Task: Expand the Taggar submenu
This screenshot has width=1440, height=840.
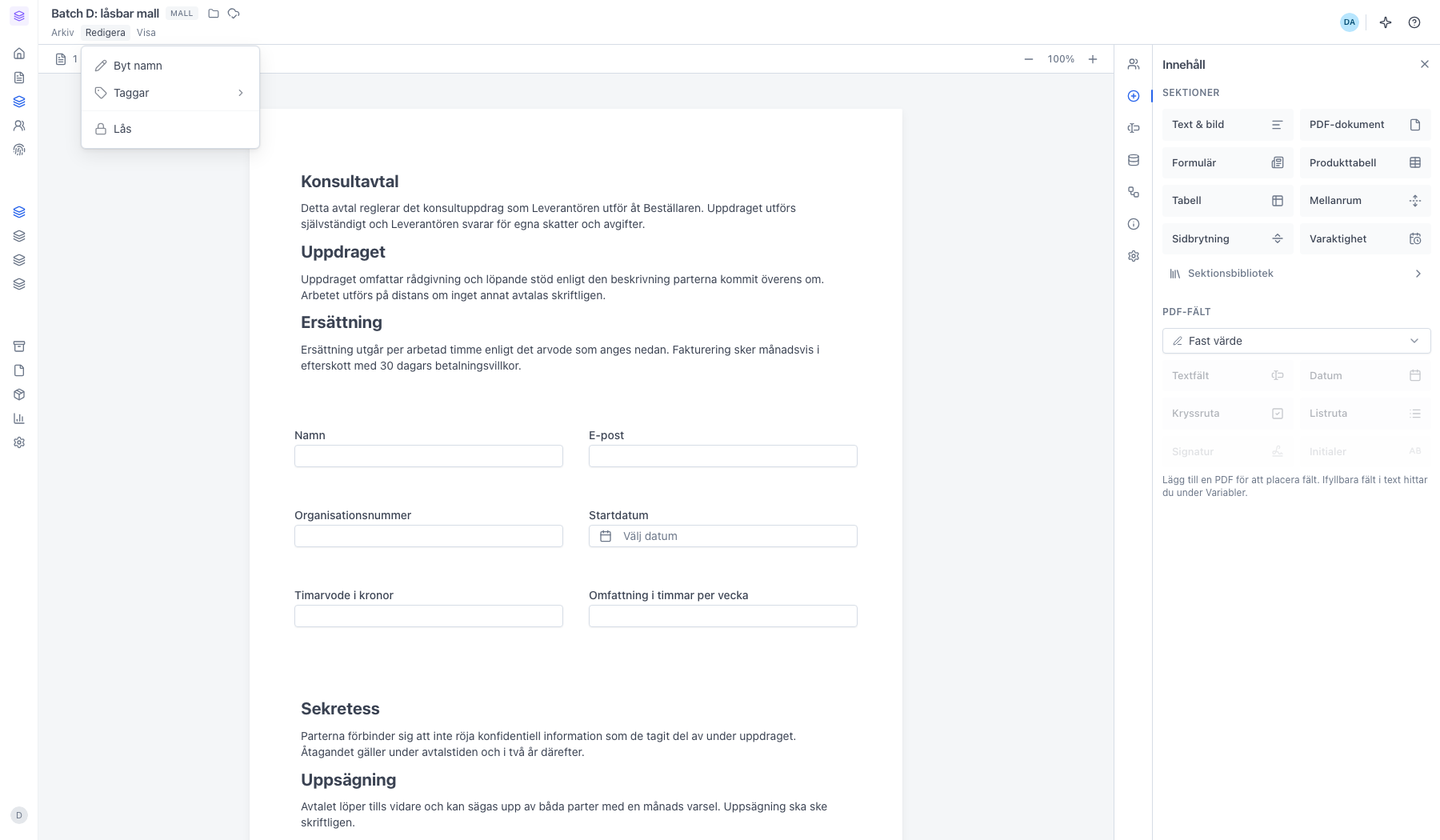Action: pos(170,93)
